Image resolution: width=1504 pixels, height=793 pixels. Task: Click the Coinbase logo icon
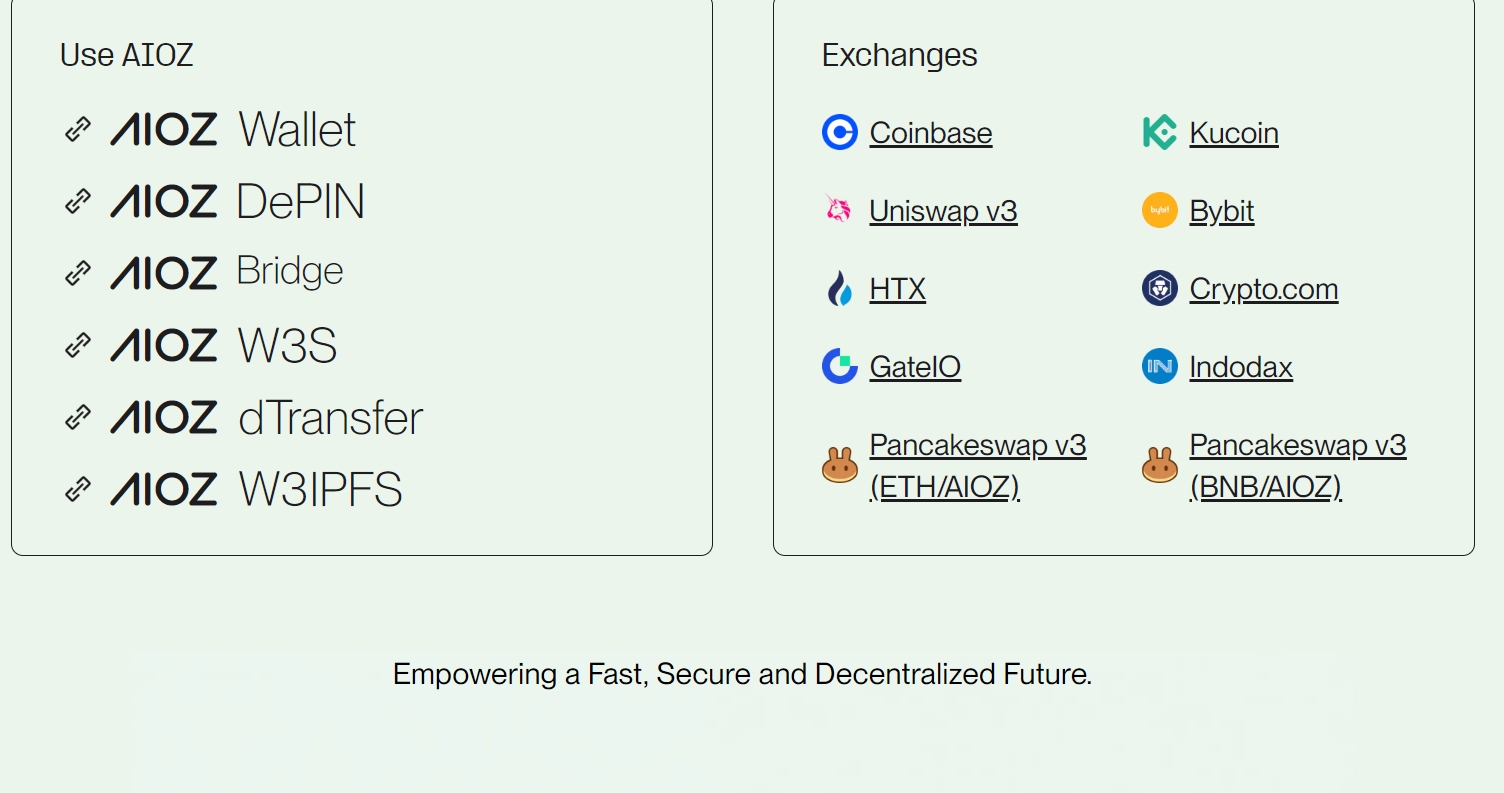click(840, 132)
